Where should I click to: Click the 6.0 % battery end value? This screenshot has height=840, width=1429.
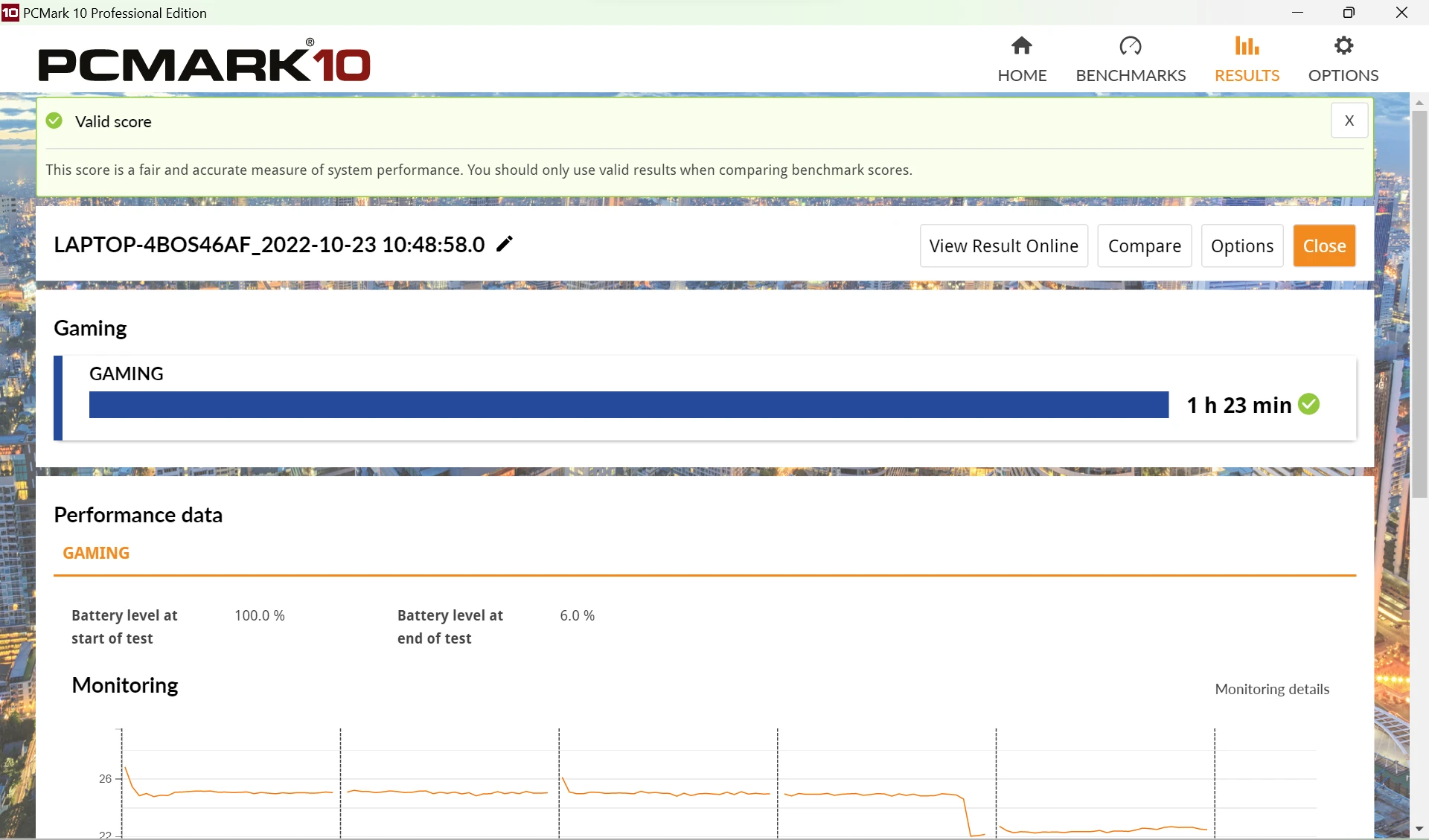(x=578, y=615)
